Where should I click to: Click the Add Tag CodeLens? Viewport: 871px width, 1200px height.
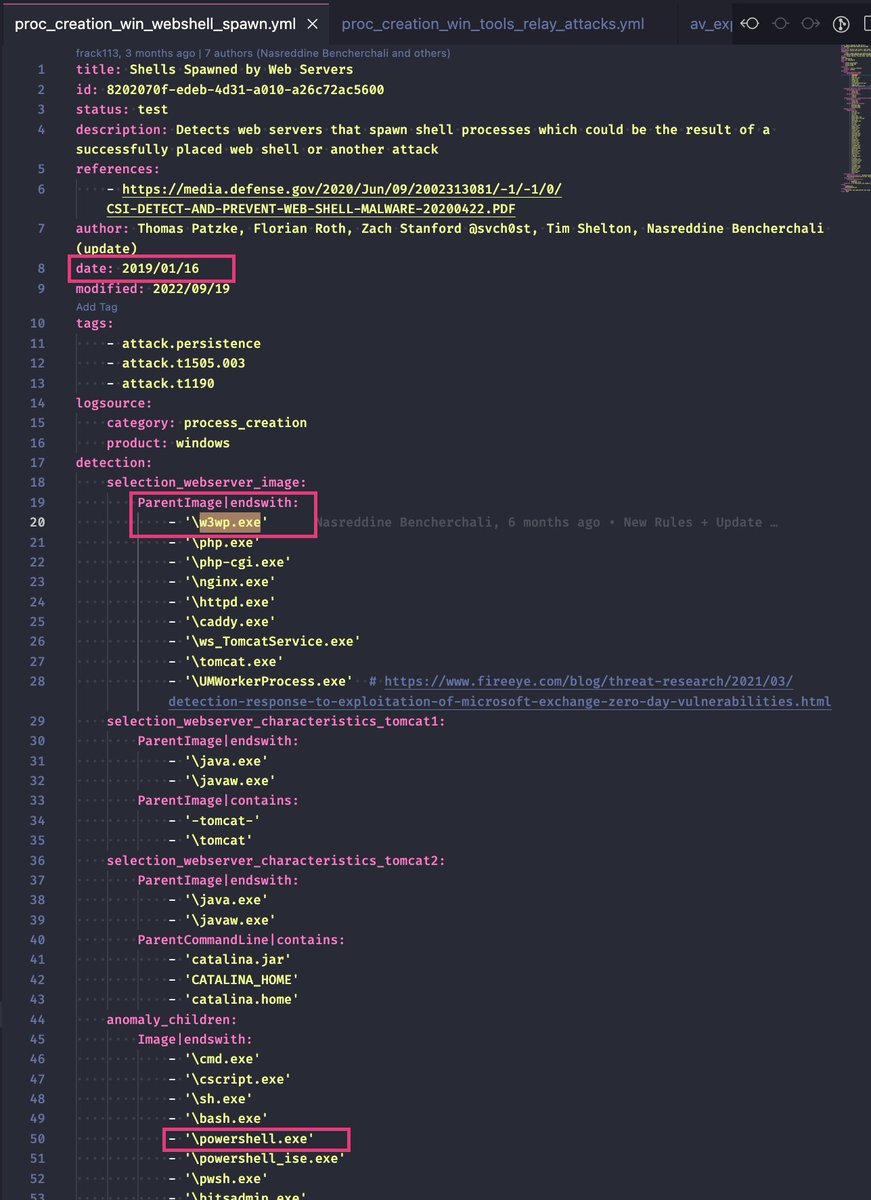coord(97,307)
